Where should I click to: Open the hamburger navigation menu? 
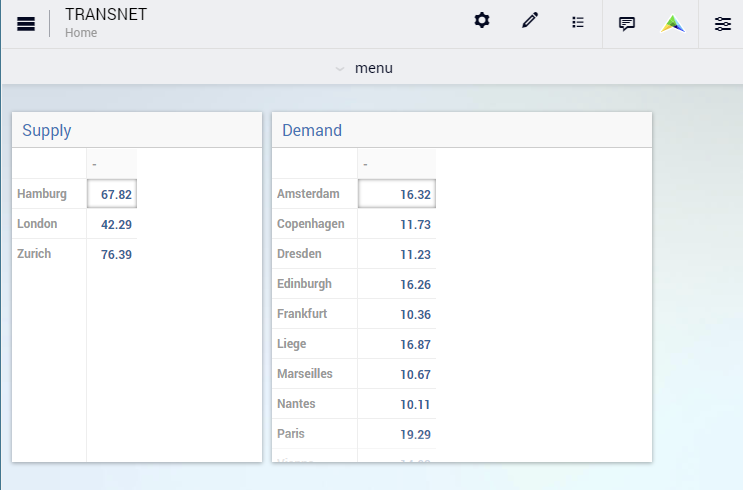[26, 24]
